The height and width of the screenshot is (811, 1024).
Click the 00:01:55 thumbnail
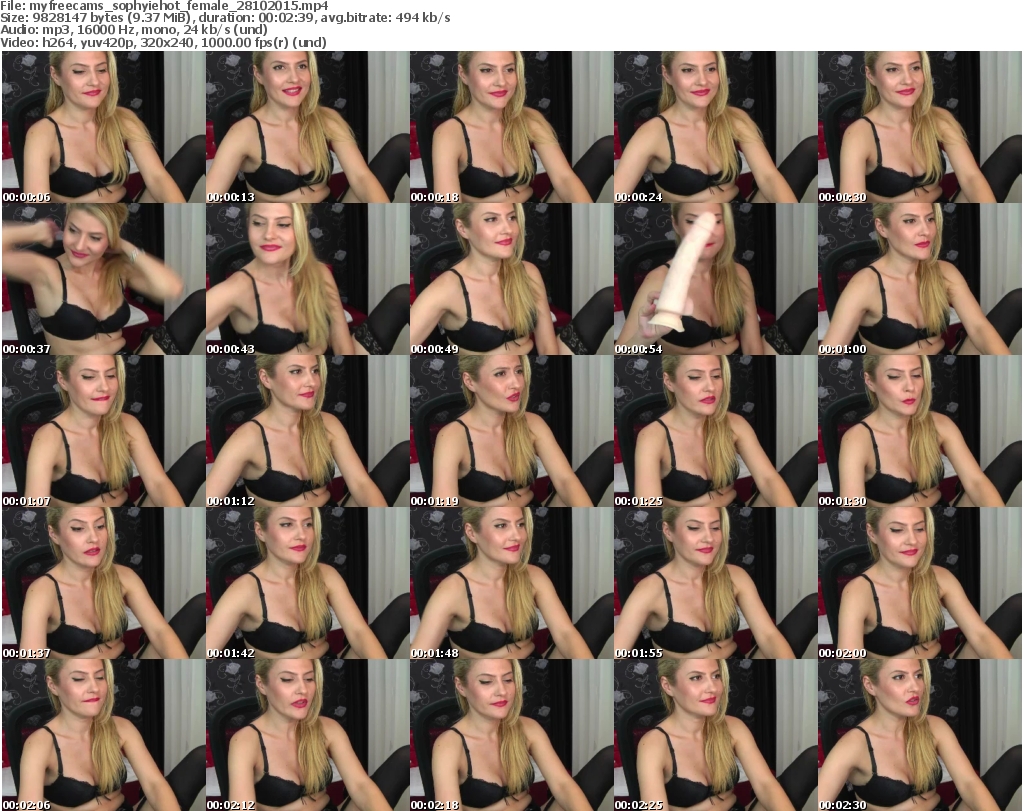click(x=715, y=583)
